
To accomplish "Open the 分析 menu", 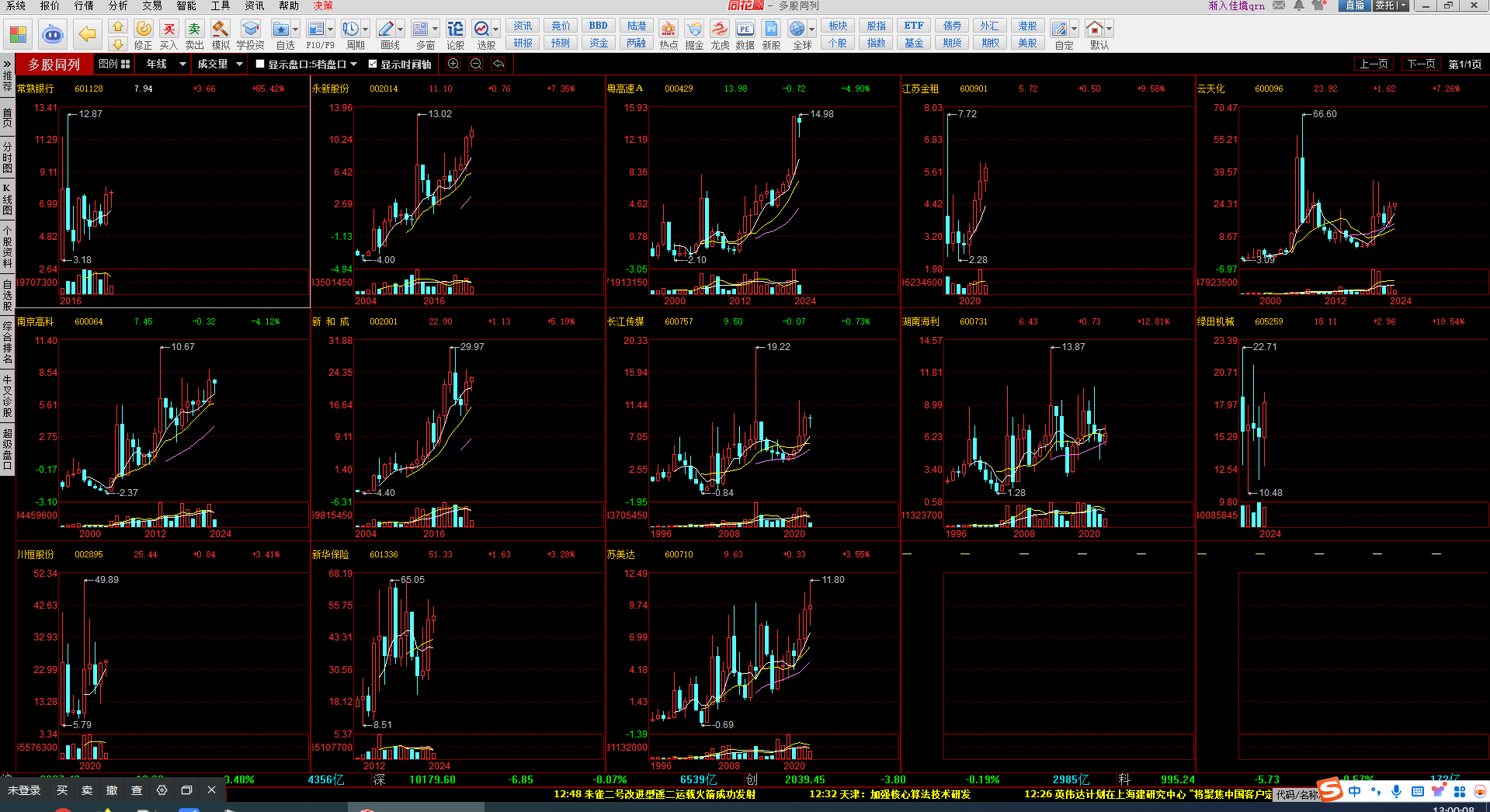I will pyautogui.click(x=118, y=5).
